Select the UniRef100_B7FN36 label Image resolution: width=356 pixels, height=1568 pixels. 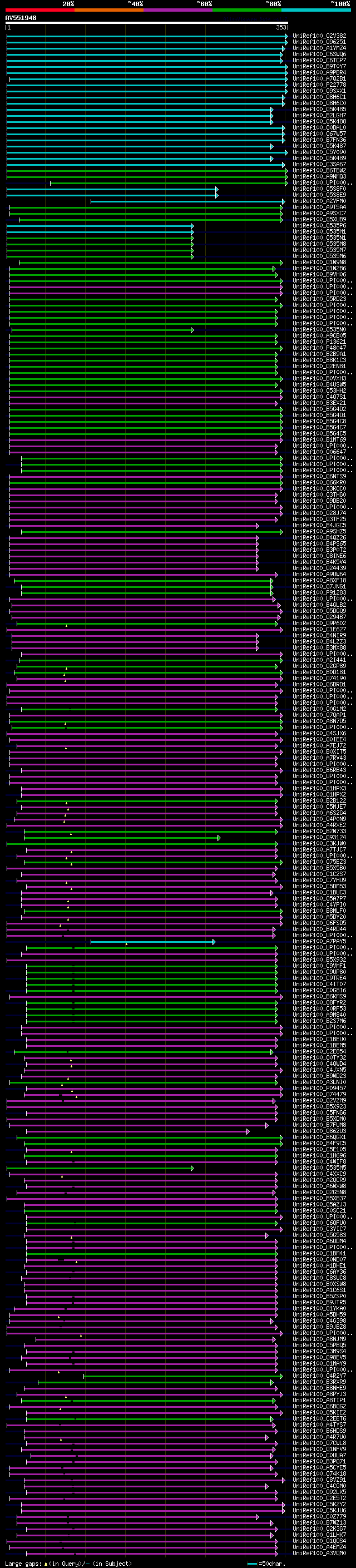point(319,140)
